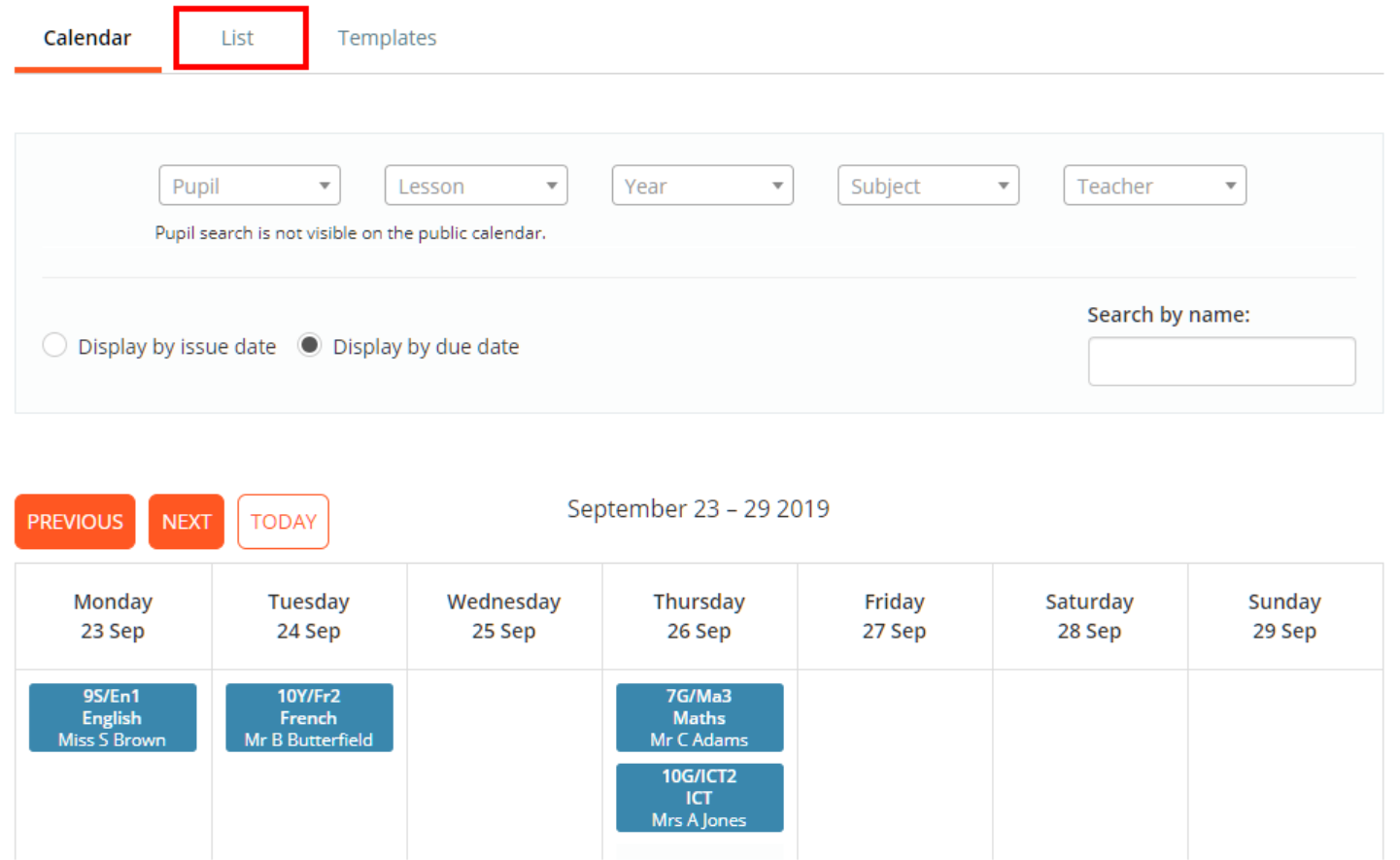Open the 9S/En1 English homework entry
Viewport: 1400px width, 860px height.
pos(113,717)
